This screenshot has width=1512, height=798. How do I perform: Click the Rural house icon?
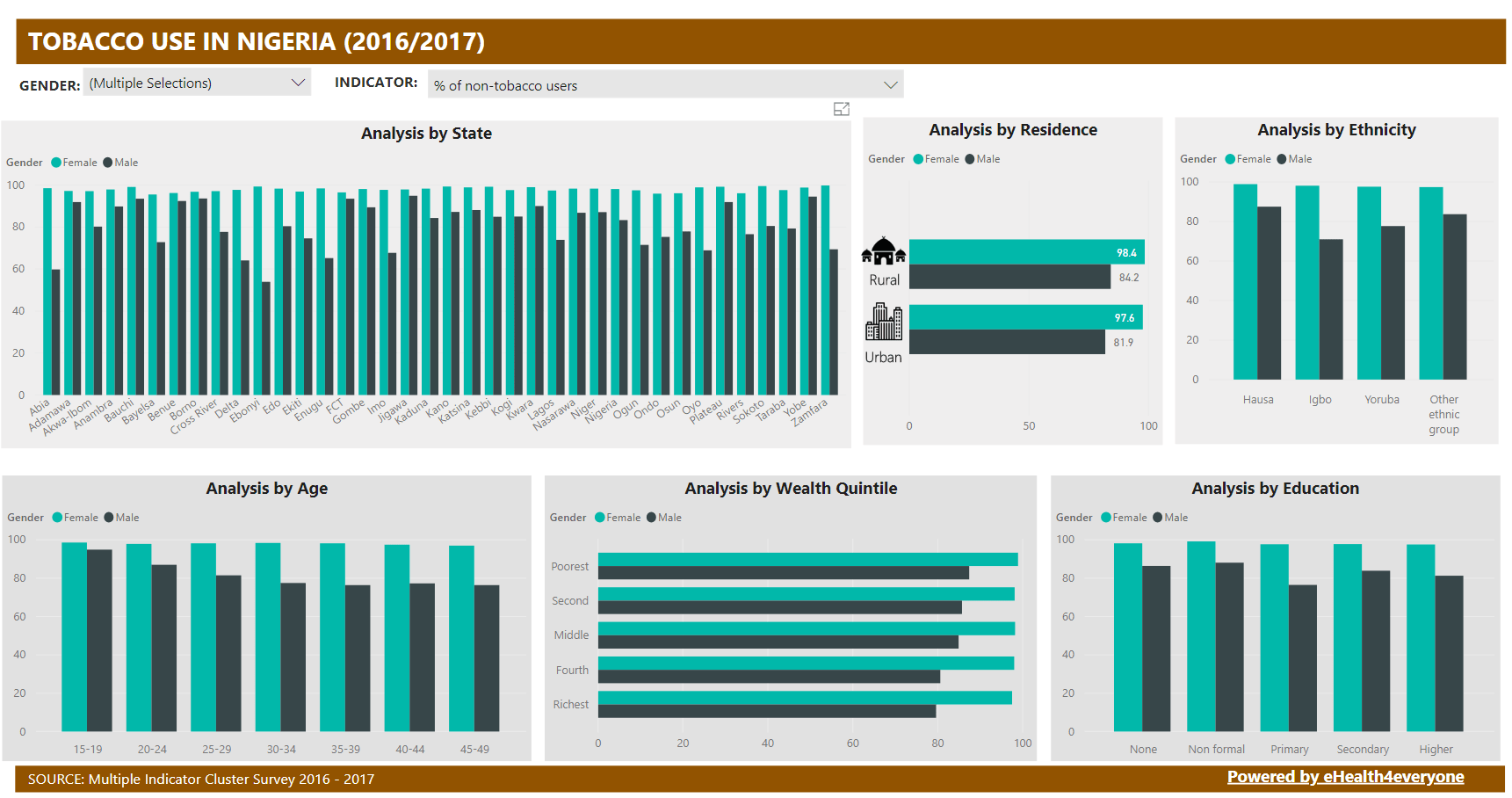[x=883, y=251]
